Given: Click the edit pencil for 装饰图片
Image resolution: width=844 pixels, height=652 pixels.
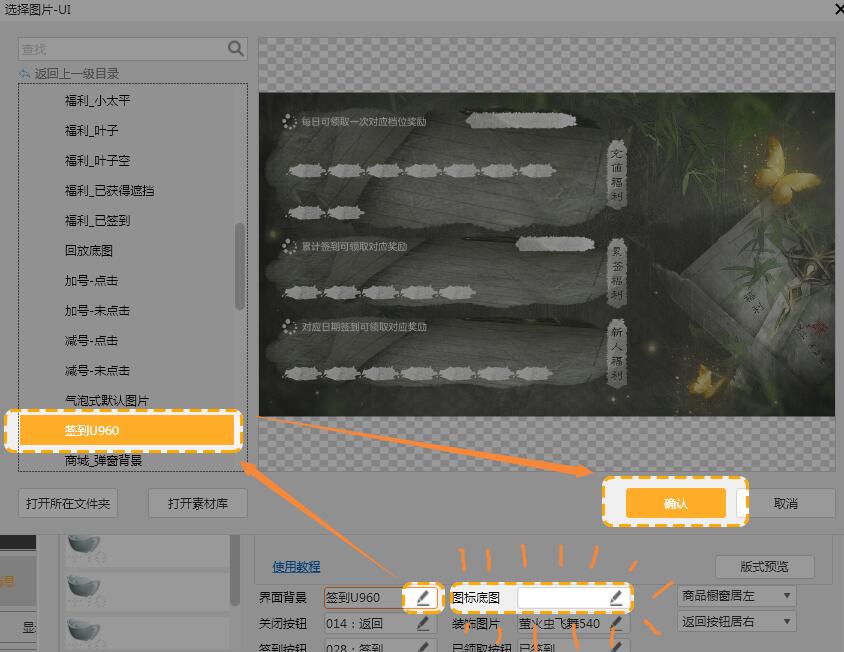Looking at the screenshot, I should 616,623.
